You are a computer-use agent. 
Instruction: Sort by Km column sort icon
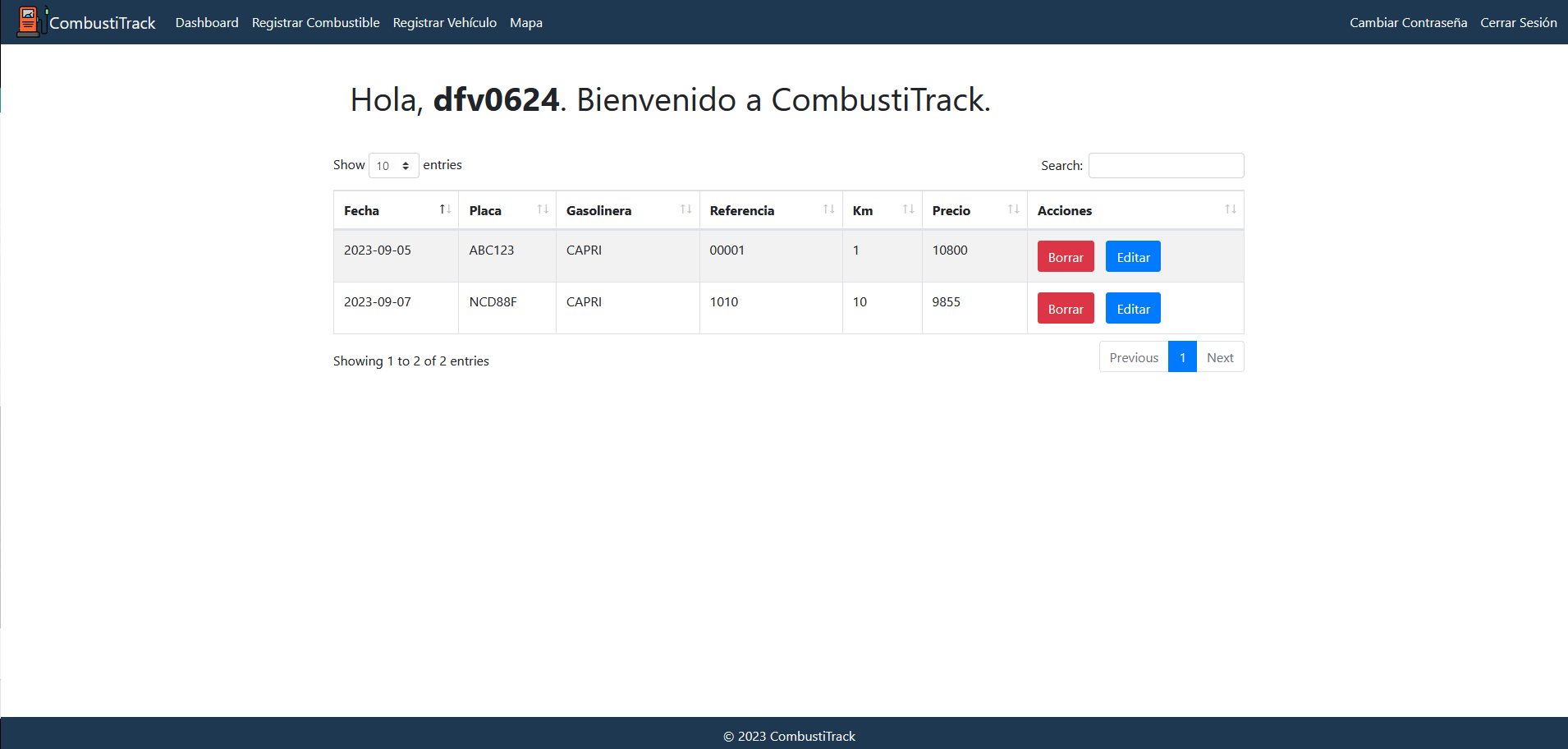(908, 209)
